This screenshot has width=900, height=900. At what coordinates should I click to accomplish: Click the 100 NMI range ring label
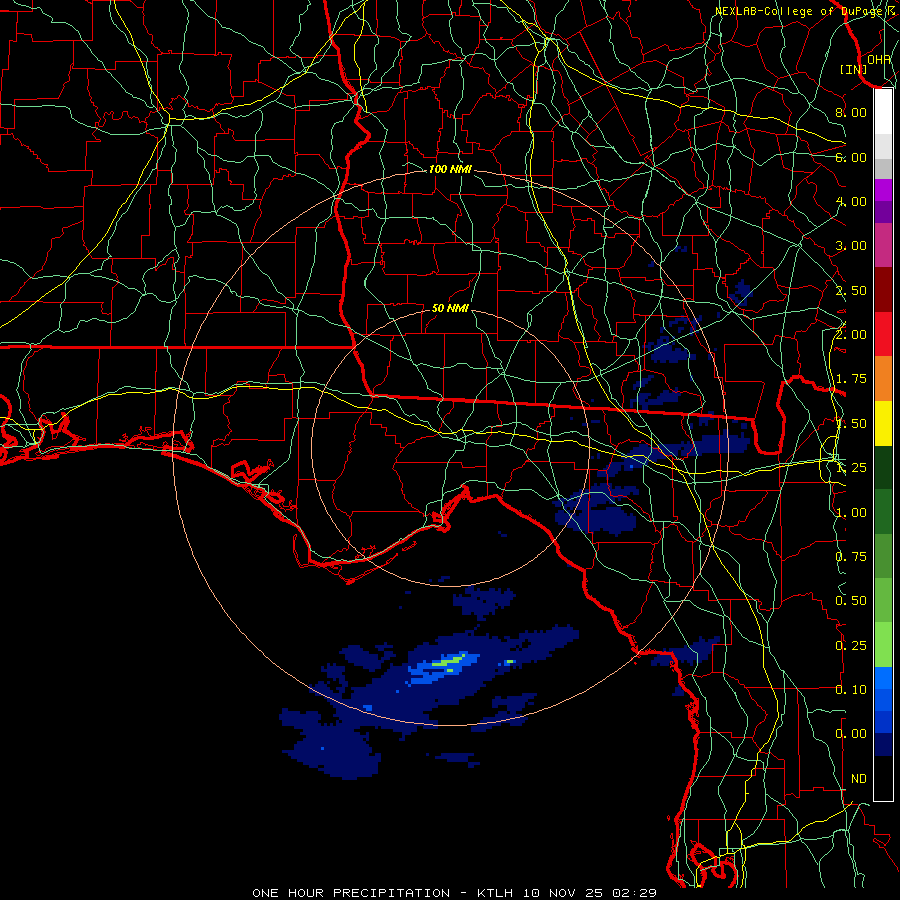[x=450, y=169]
